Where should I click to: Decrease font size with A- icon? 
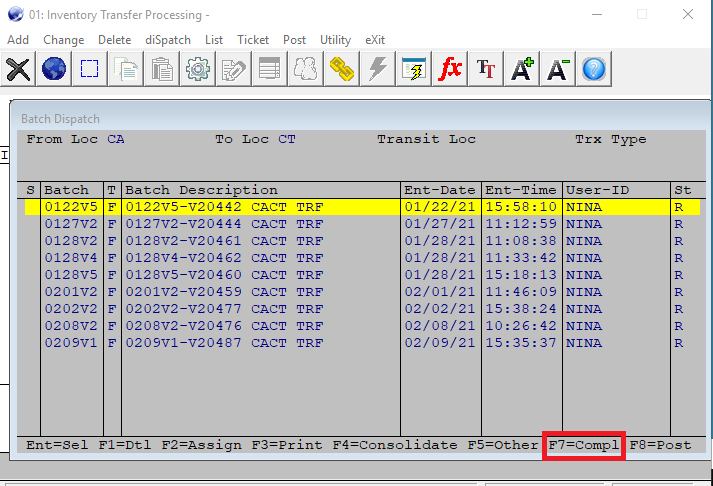click(557, 69)
